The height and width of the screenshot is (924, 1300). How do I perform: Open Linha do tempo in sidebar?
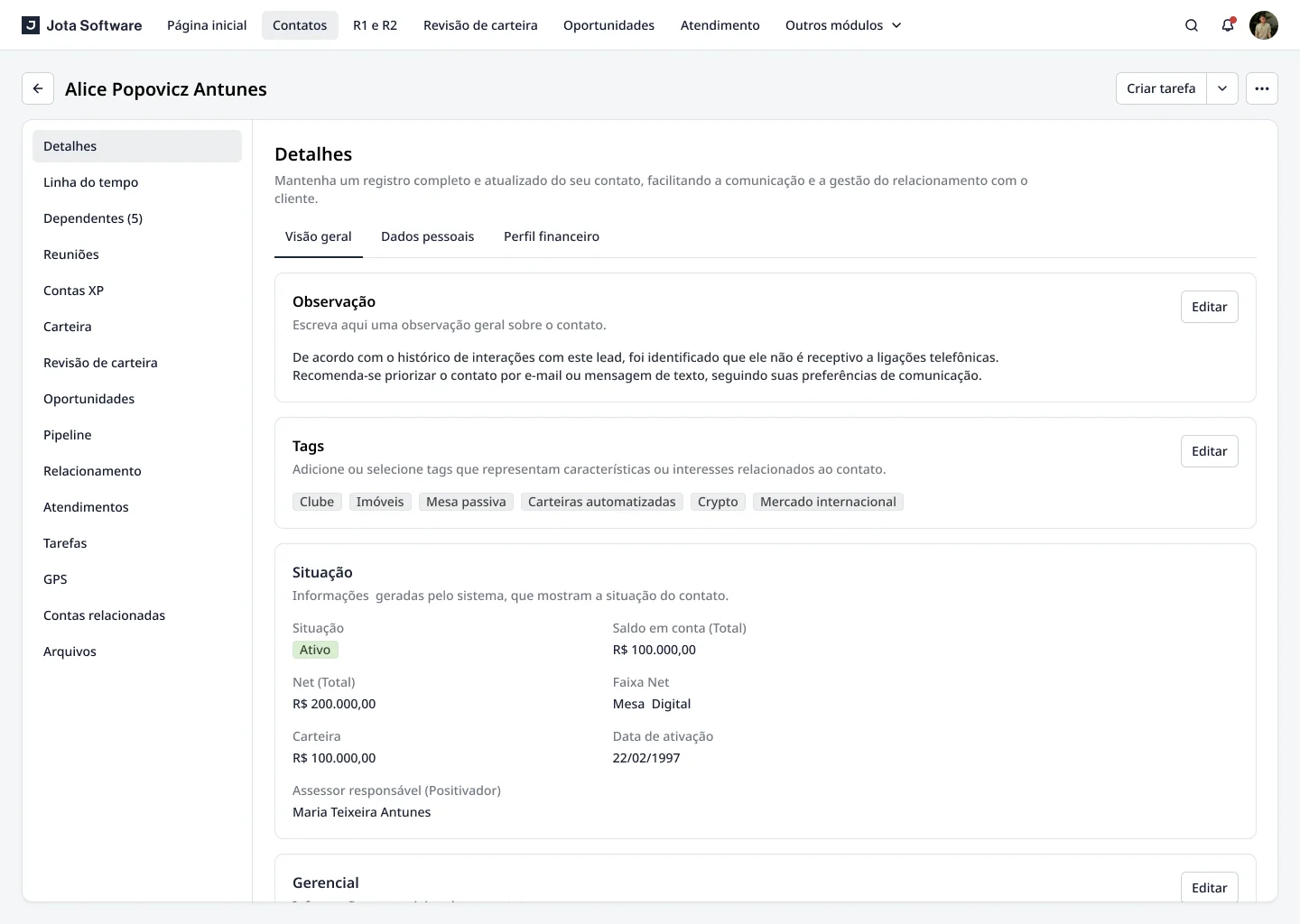tap(91, 182)
